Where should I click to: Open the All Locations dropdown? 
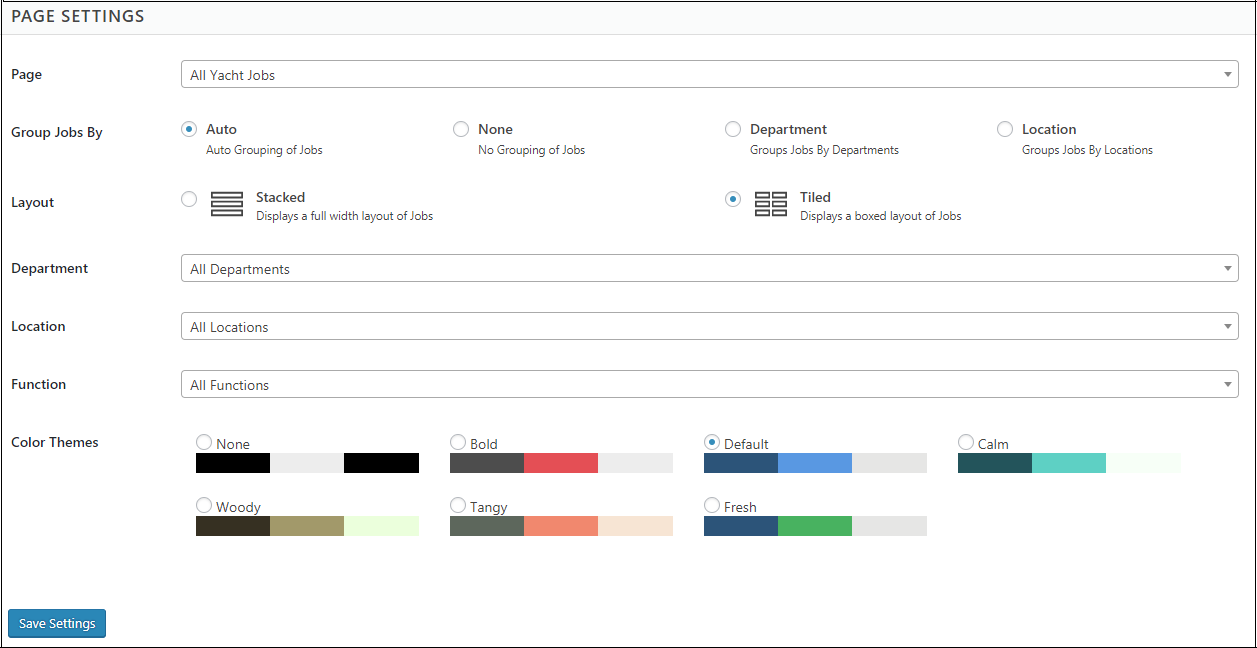pos(709,327)
